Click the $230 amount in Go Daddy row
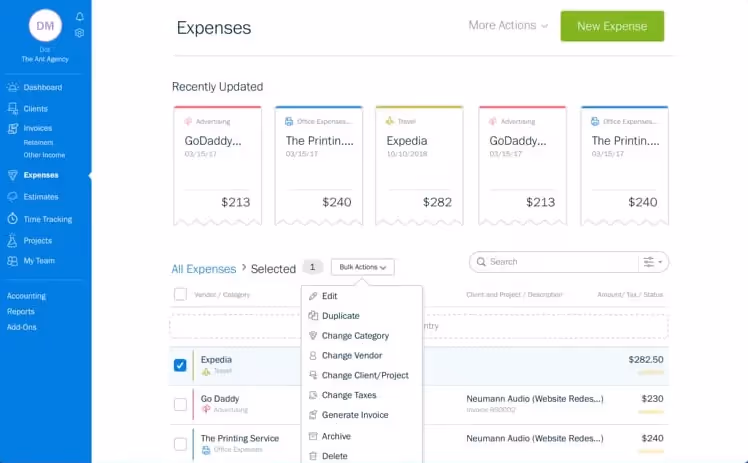Viewport: 748px width, 463px height. coord(652,399)
